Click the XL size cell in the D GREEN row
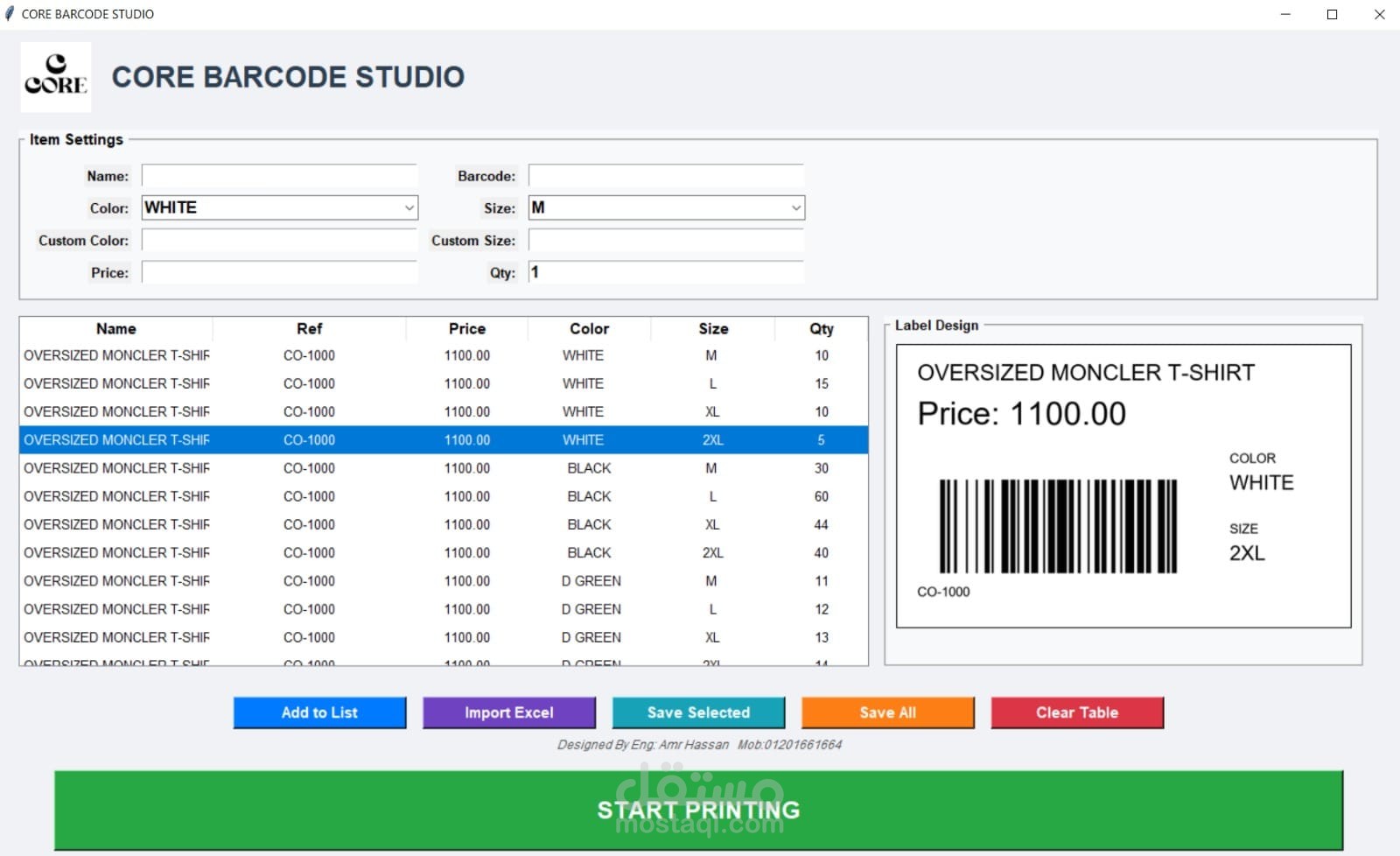This screenshot has height=856, width=1400. pos(712,637)
